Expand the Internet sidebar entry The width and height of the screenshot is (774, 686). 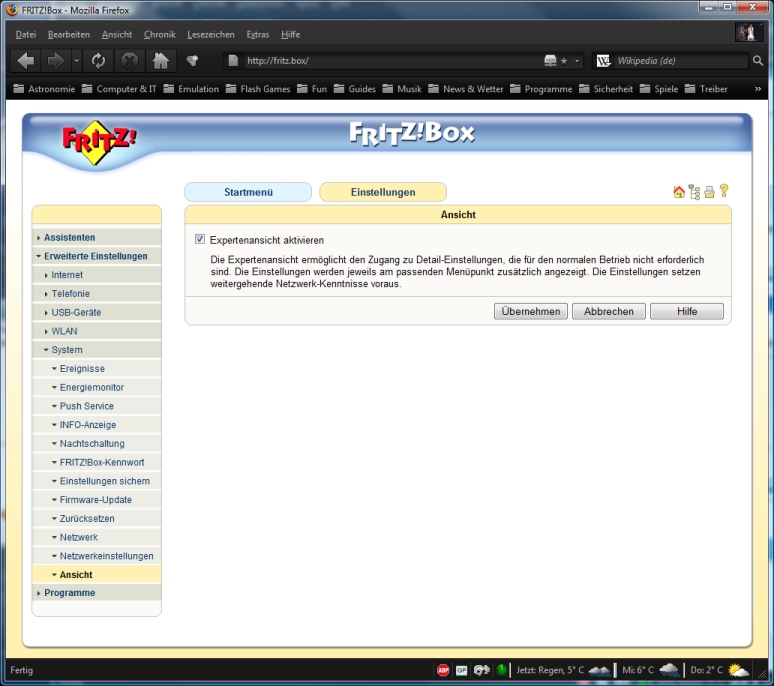pos(97,275)
